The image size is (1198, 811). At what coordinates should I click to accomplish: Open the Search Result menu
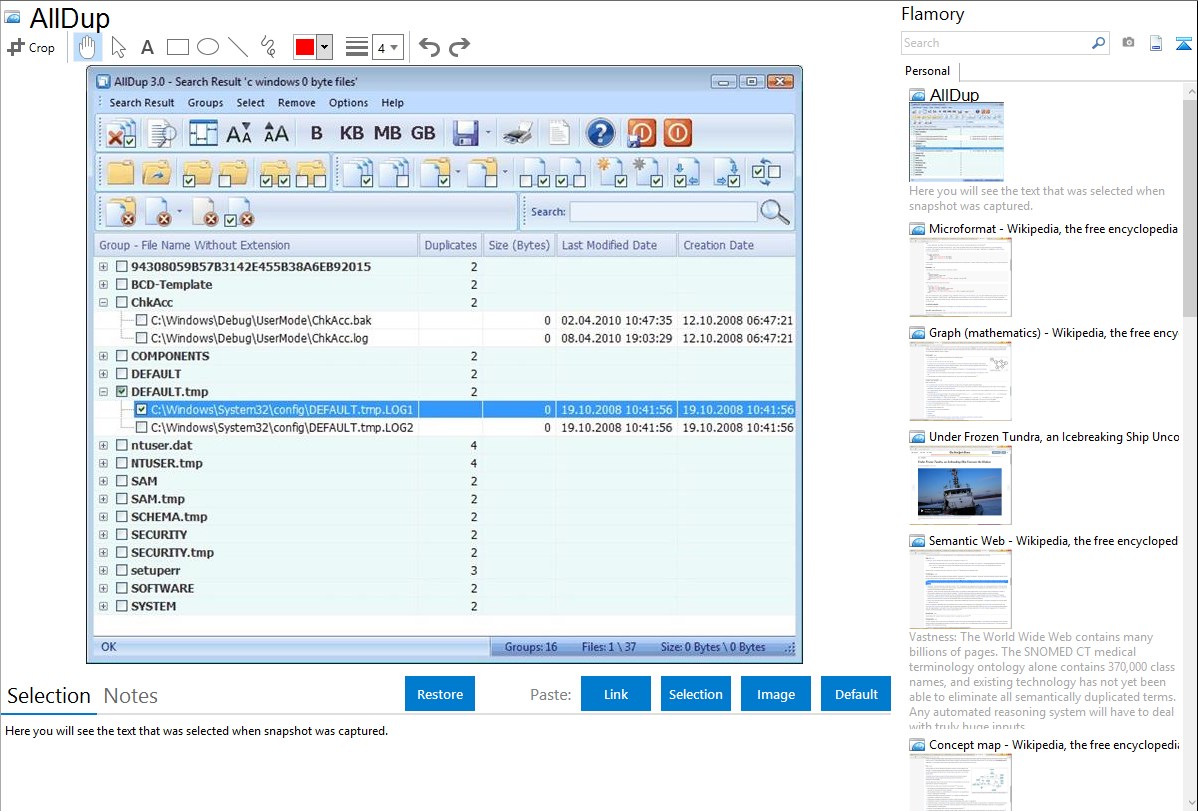[141, 103]
